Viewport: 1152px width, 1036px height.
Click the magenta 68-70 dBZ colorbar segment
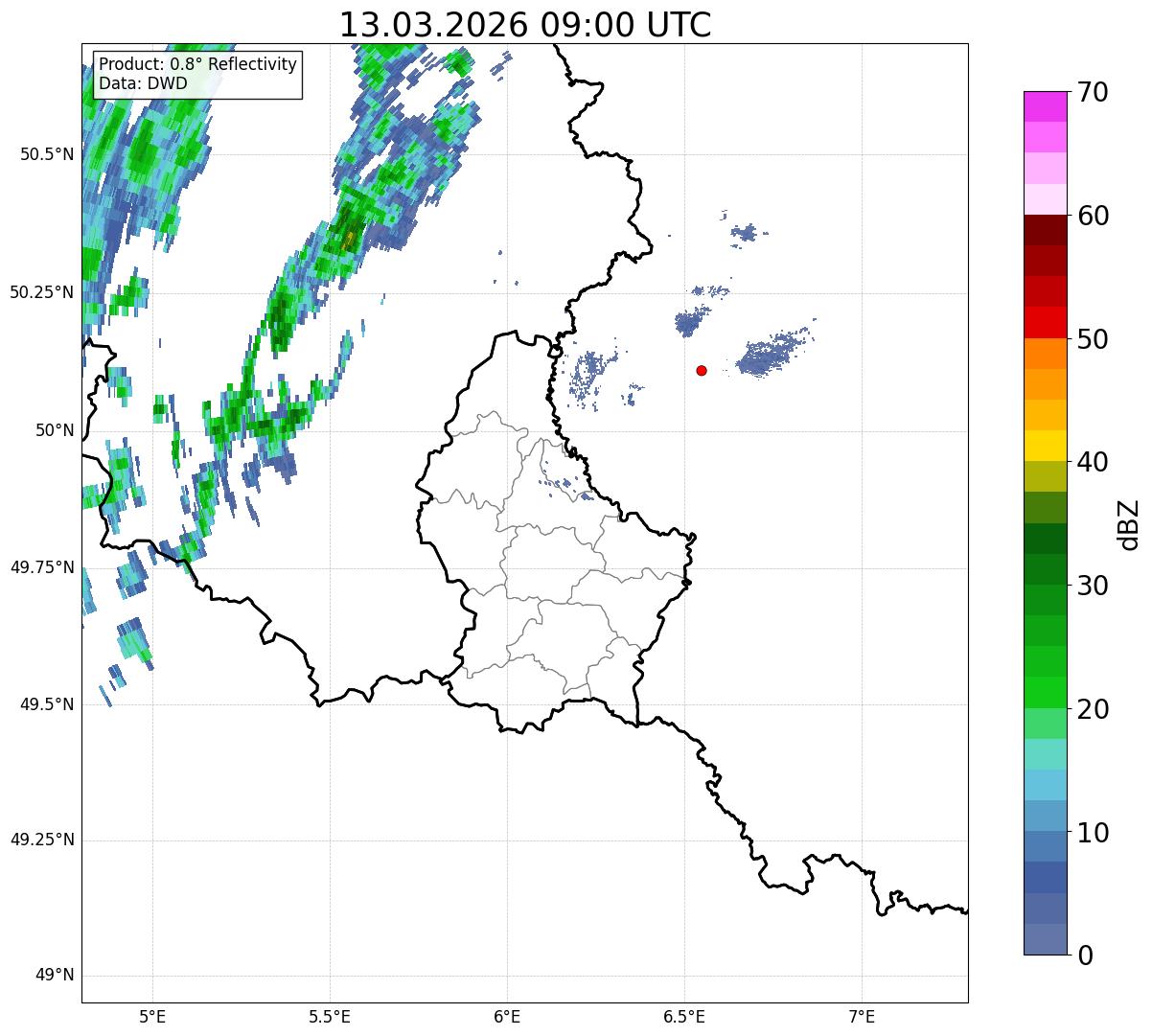(1045, 106)
